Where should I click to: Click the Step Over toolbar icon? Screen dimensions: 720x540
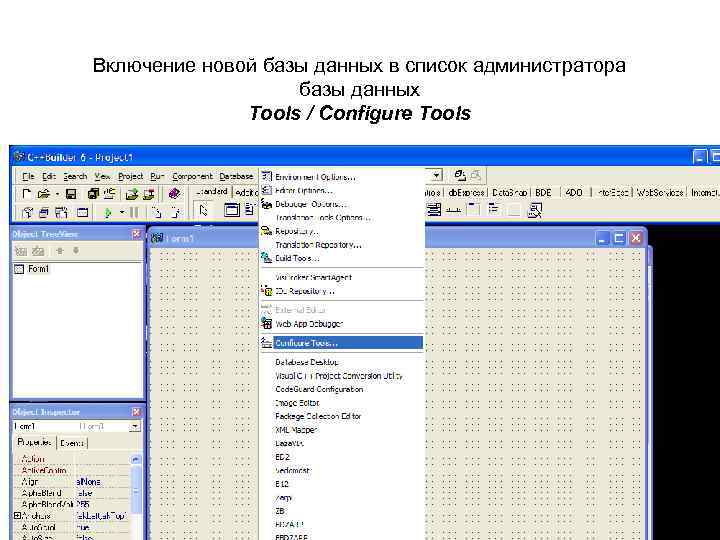pyautogui.click(x=175, y=212)
